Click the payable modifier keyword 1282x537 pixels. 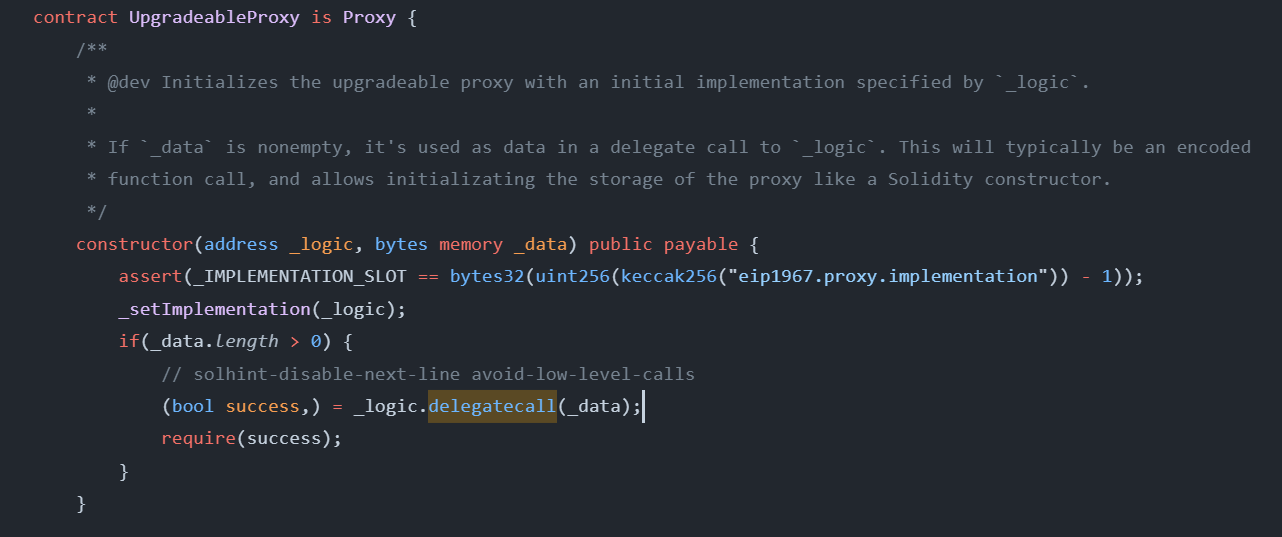pyautogui.click(x=701, y=245)
